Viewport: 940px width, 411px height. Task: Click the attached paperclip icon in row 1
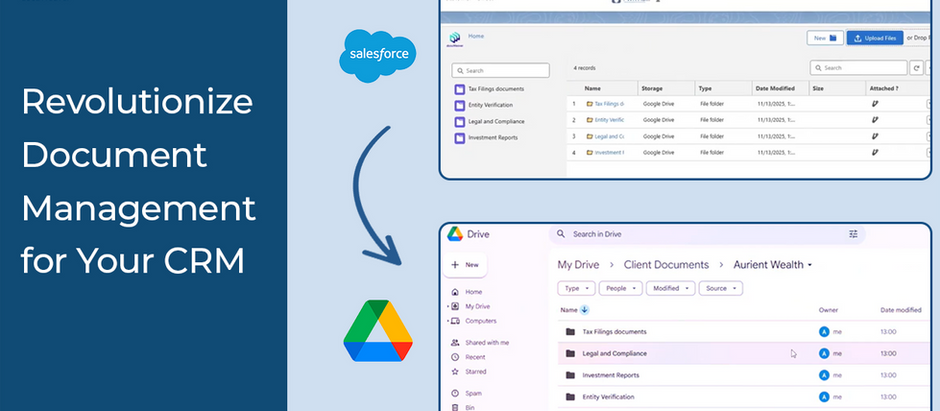pos(874,104)
